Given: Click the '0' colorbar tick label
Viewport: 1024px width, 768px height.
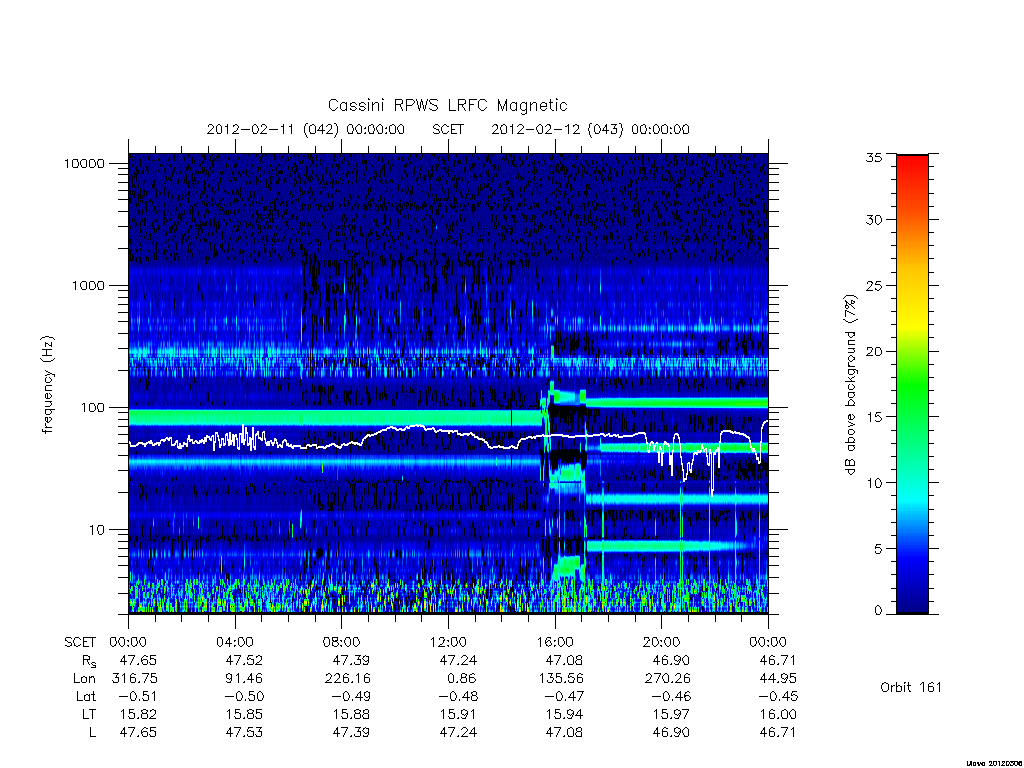Looking at the screenshot, I should pyautogui.click(x=877, y=610).
